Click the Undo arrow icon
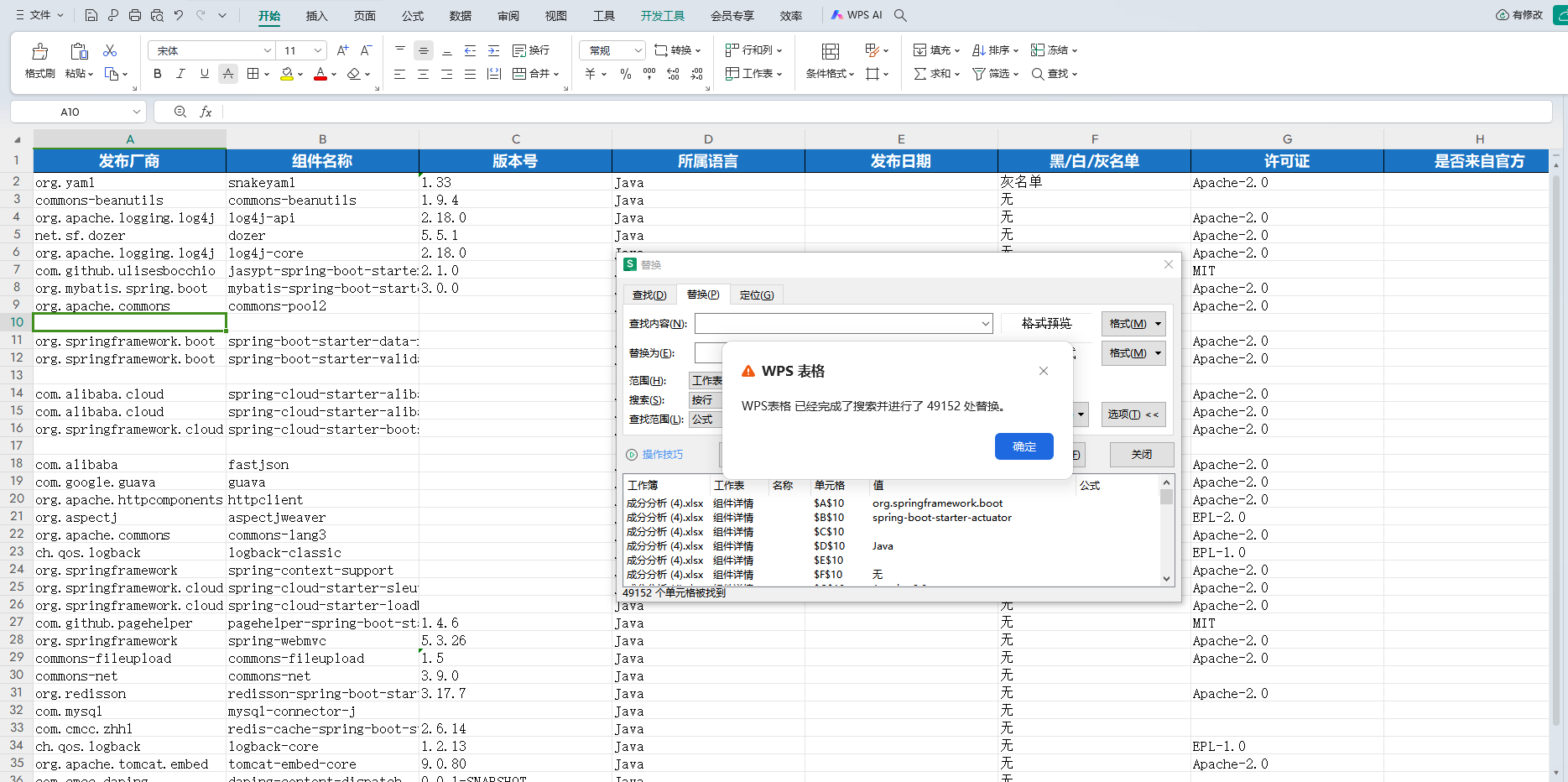1568x782 pixels. tap(179, 15)
